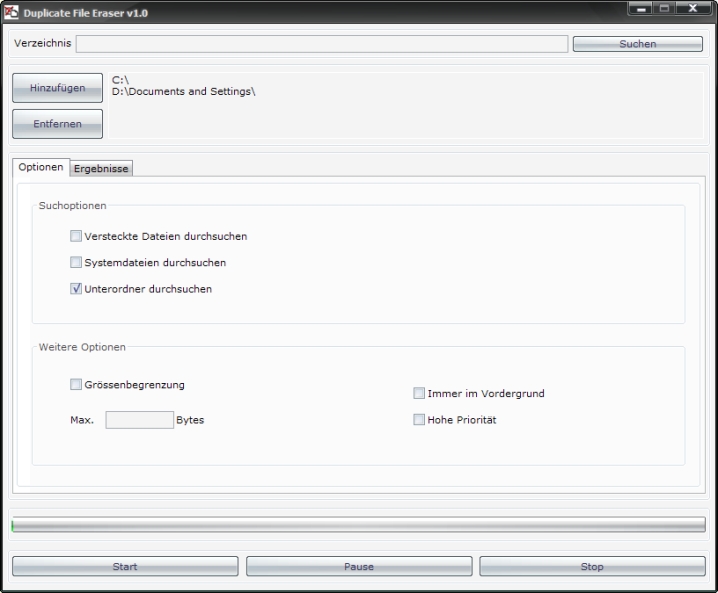Enable Immer im Vordergrund option
Screen dimensions: 718x593
pyautogui.click(x=419, y=394)
